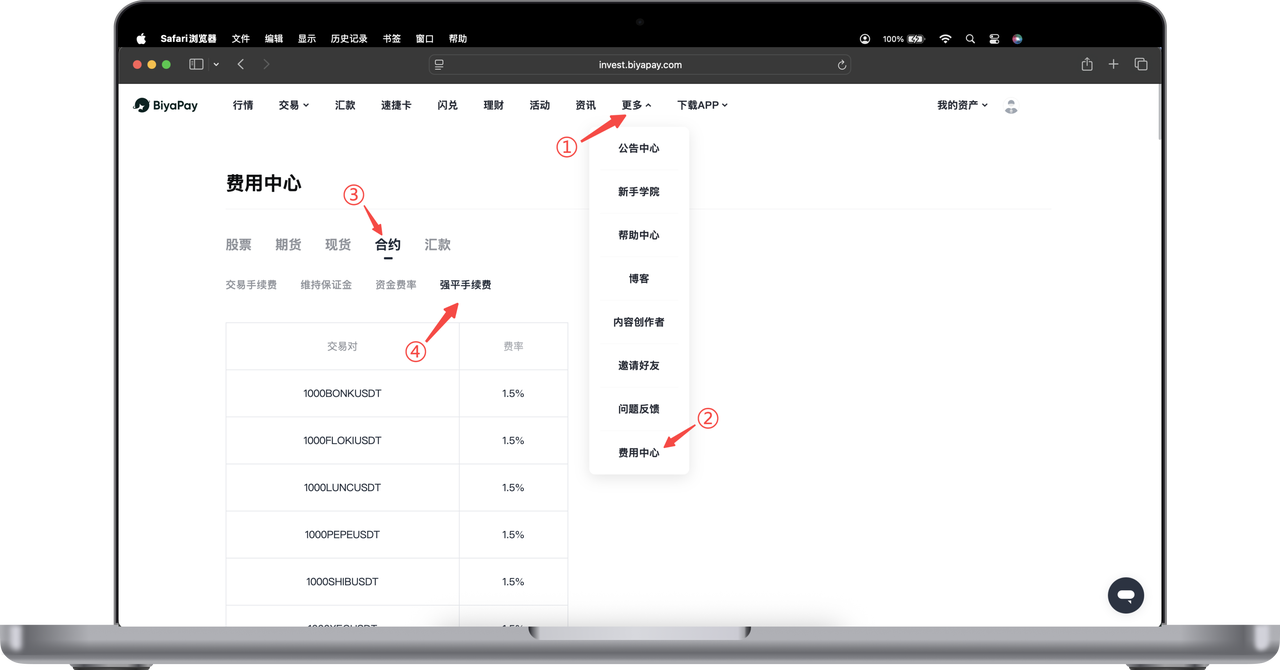Viewport: 1280px width, 670px height.
Task: Click the user profile avatar icon
Action: pyautogui.click(x=1011, y=106)
